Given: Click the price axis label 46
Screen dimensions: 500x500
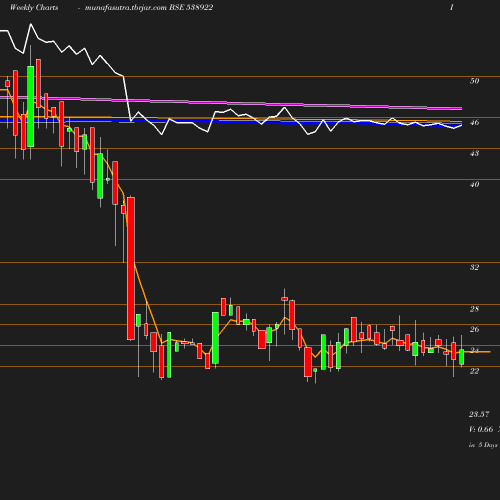Looking at the screenshot, I should tap(474, 122).
